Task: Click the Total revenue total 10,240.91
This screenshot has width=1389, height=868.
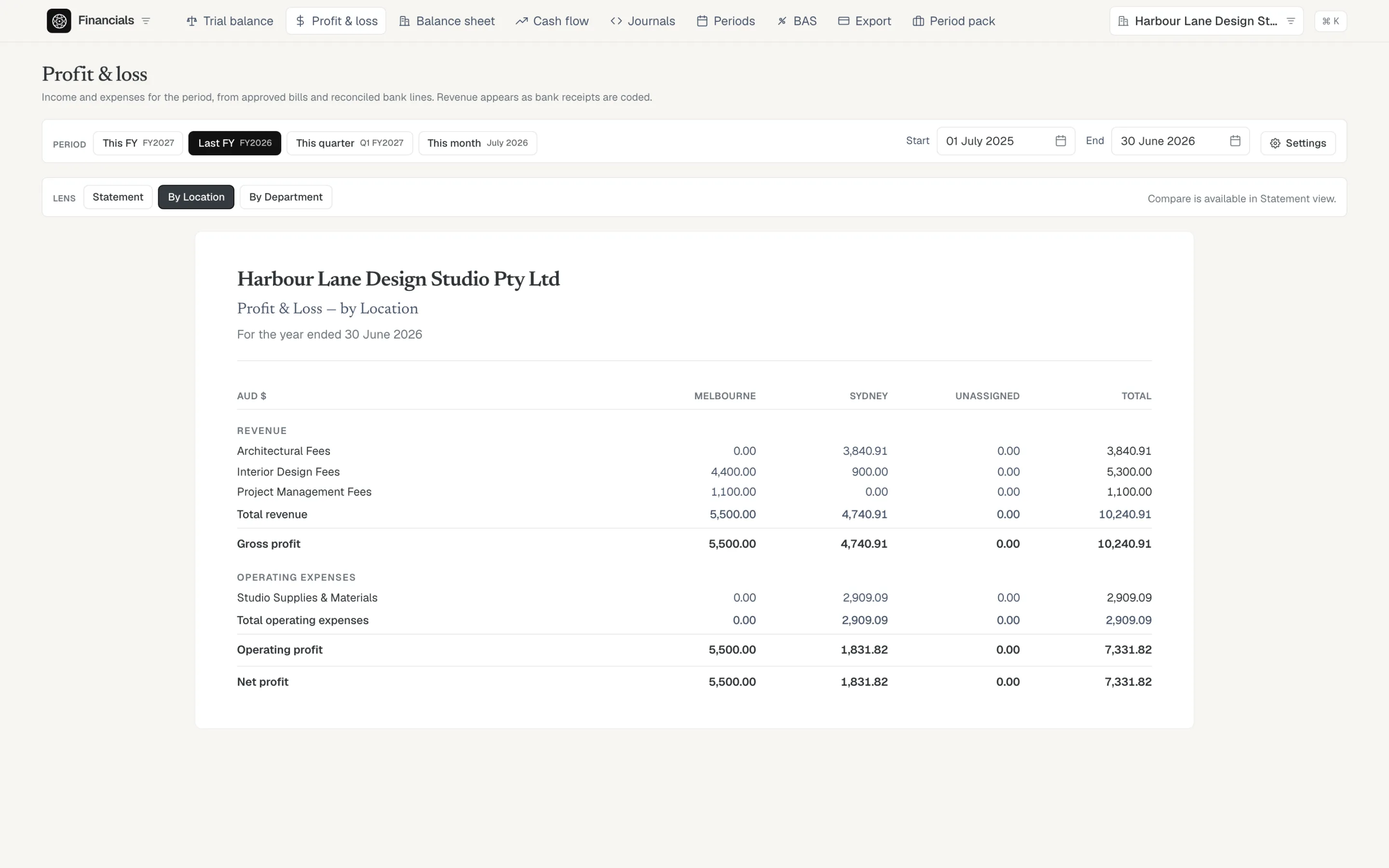Action: tap(1125, 515)
